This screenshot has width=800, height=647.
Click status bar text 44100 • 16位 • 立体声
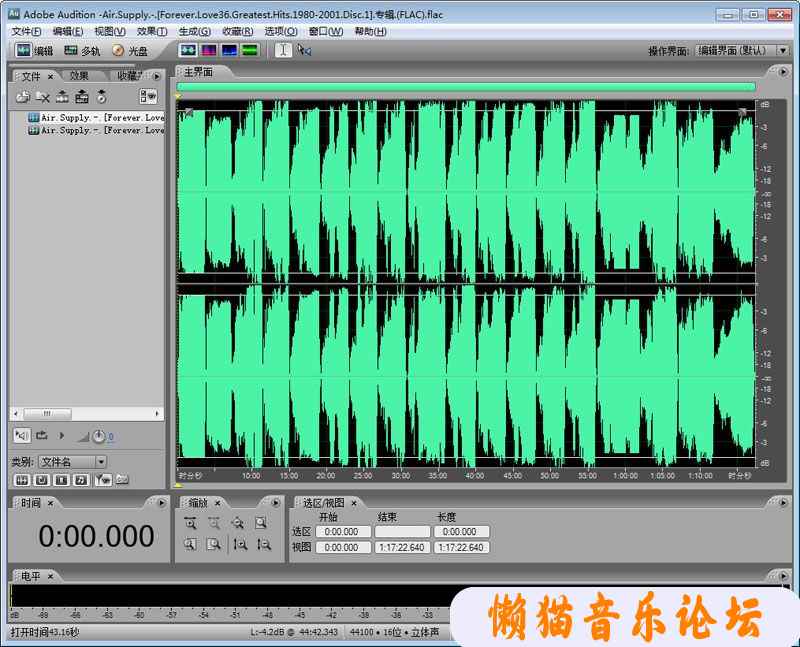(x=394, y=632)
